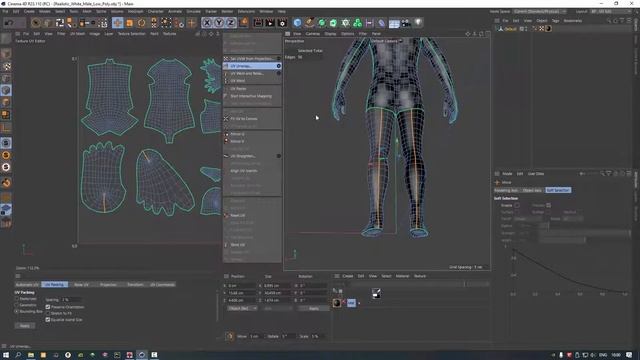Click the Render View clapperboard icon
Viewport: 640px width, 360px height.
(258, 23)
